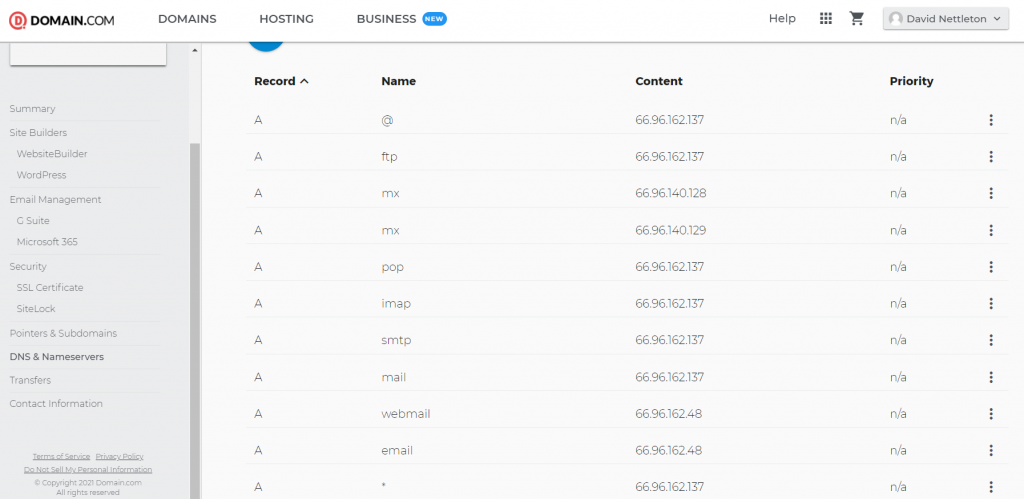Open the Domains menu
This screenshot has width=1024, height=499.
(187, 19)
